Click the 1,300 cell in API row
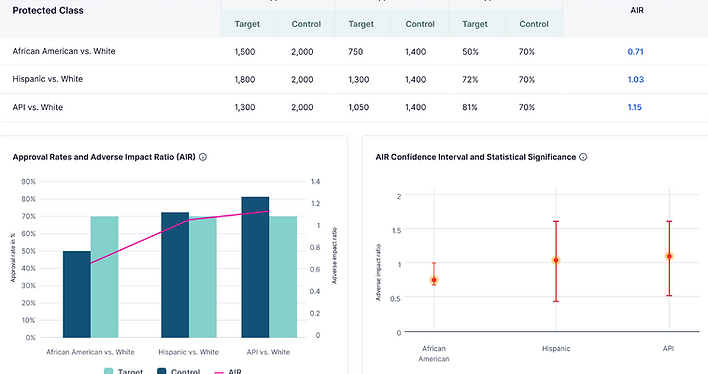 coord(245,108)
